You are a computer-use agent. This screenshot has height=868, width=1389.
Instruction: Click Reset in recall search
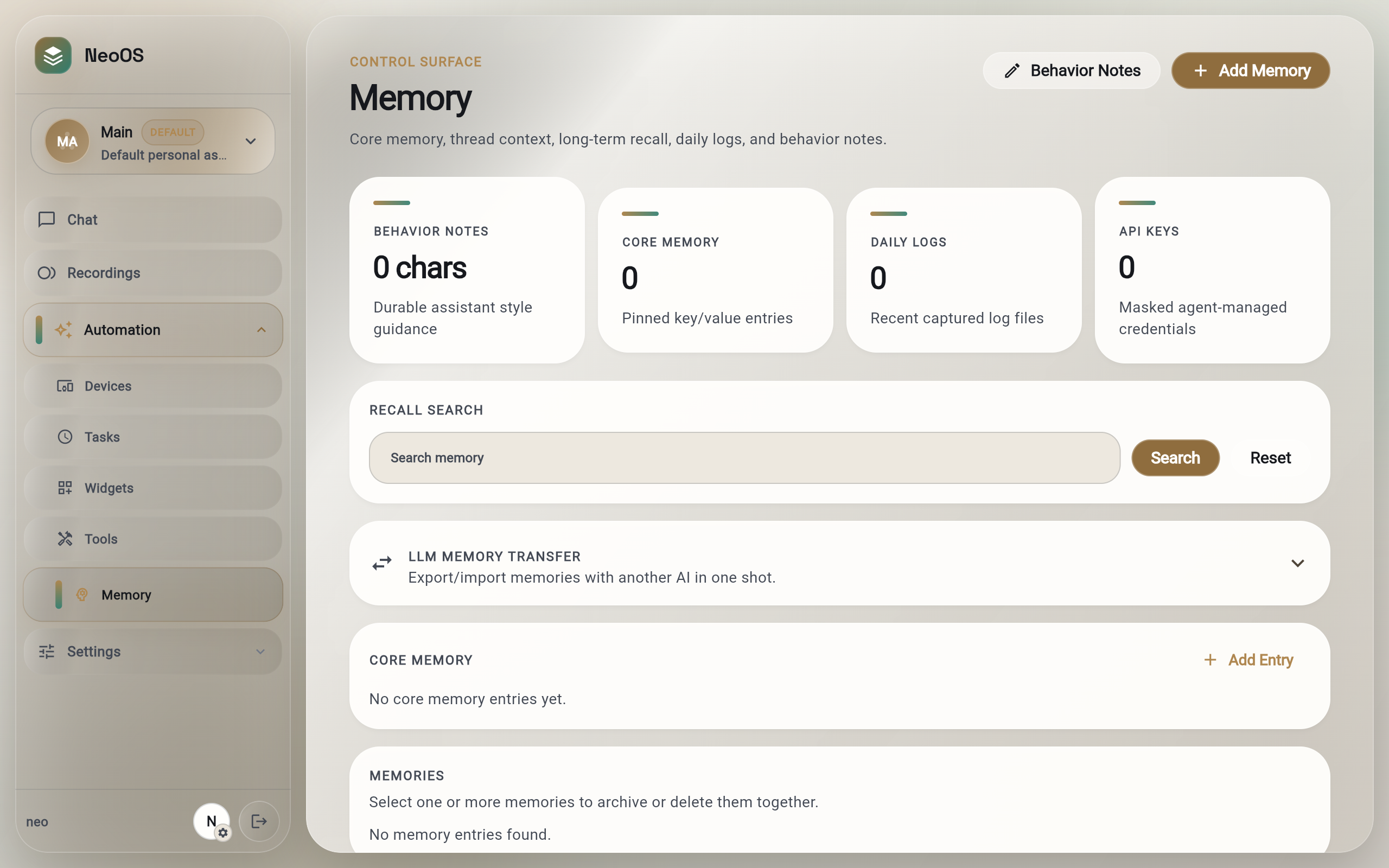click(1270, 457)
